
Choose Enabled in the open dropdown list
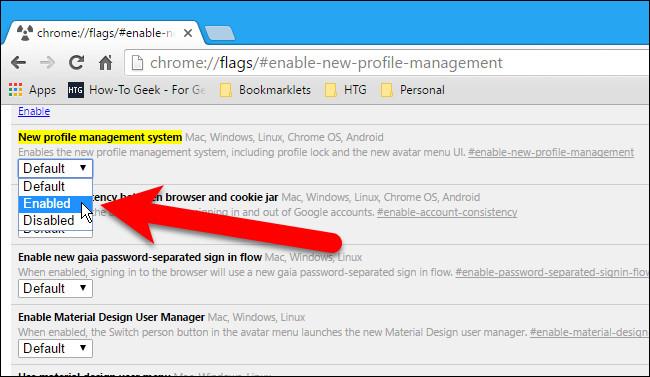[x=56, y=204]
